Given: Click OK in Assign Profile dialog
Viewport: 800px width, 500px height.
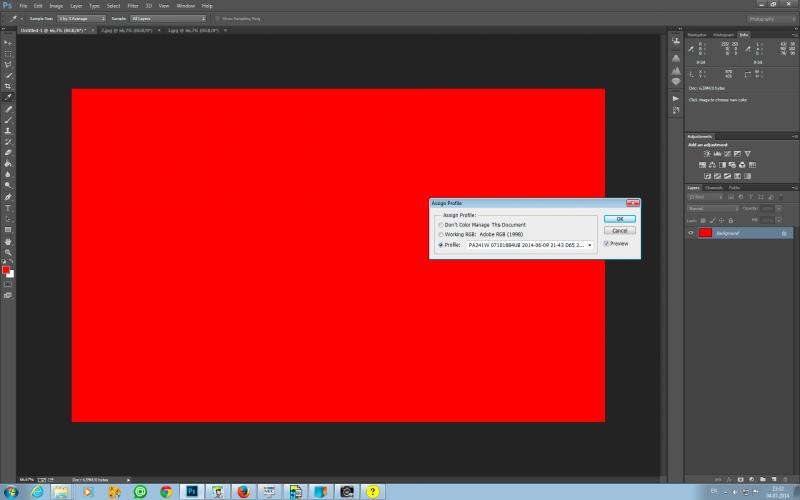Looking at the screenshot, I should [620, 219].
